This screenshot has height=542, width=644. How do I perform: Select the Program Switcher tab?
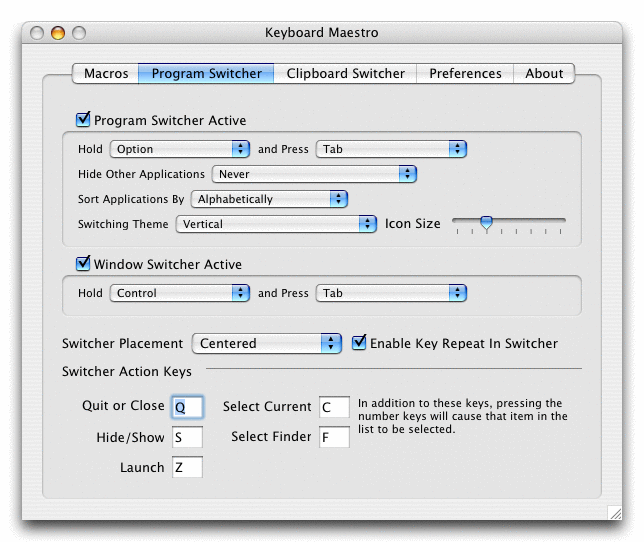[206, 73]
